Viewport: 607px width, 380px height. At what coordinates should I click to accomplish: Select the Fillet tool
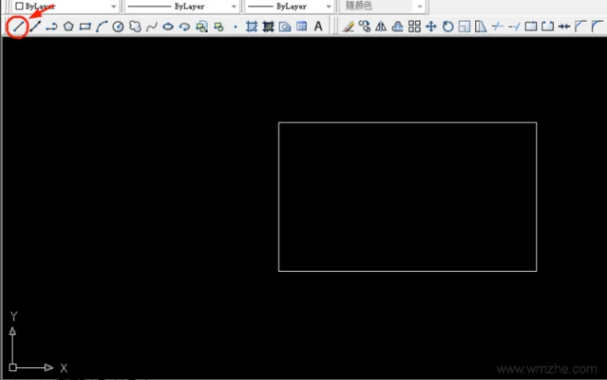[597, 27]
